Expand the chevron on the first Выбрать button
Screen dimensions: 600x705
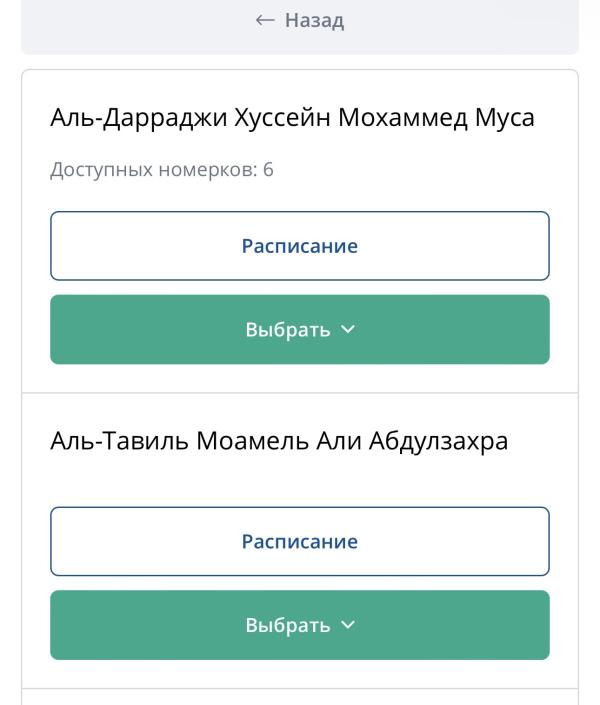click(348, 330)
